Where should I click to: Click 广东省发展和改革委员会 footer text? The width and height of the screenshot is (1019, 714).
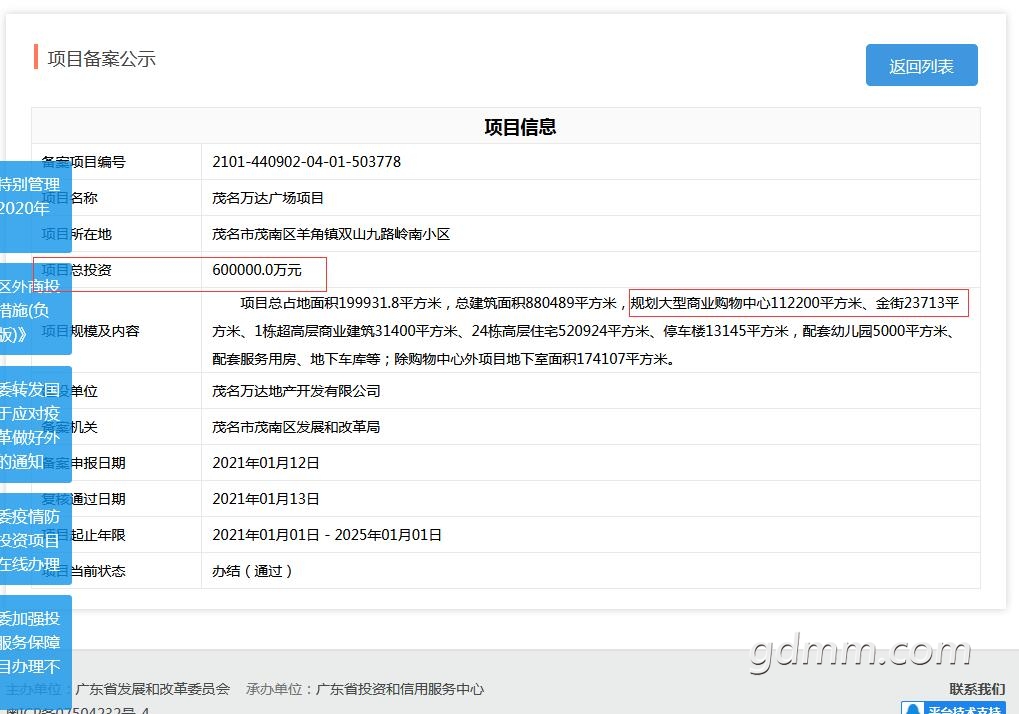point(153,689)
